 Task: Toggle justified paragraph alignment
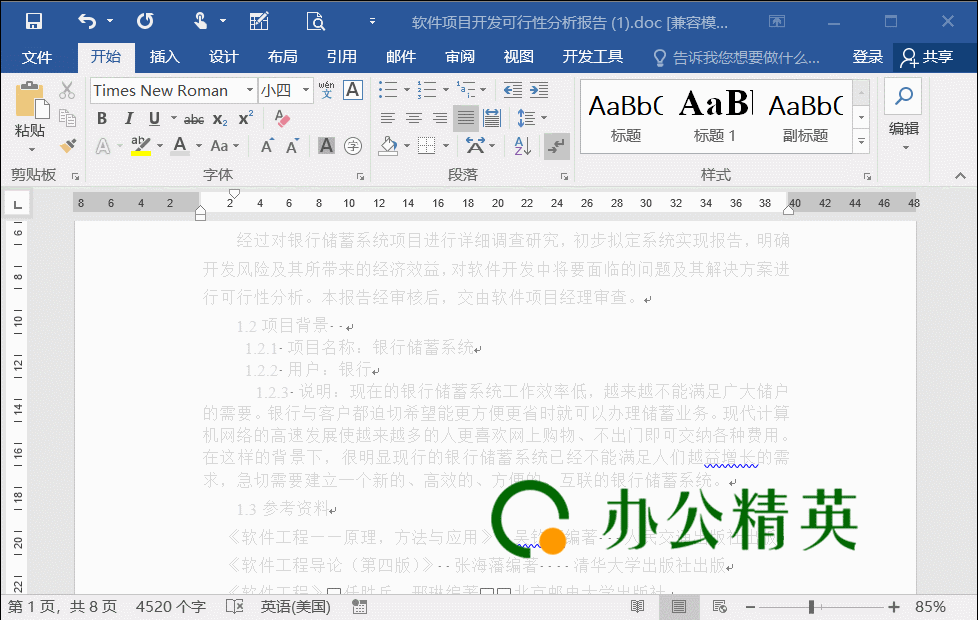(466, 118)
